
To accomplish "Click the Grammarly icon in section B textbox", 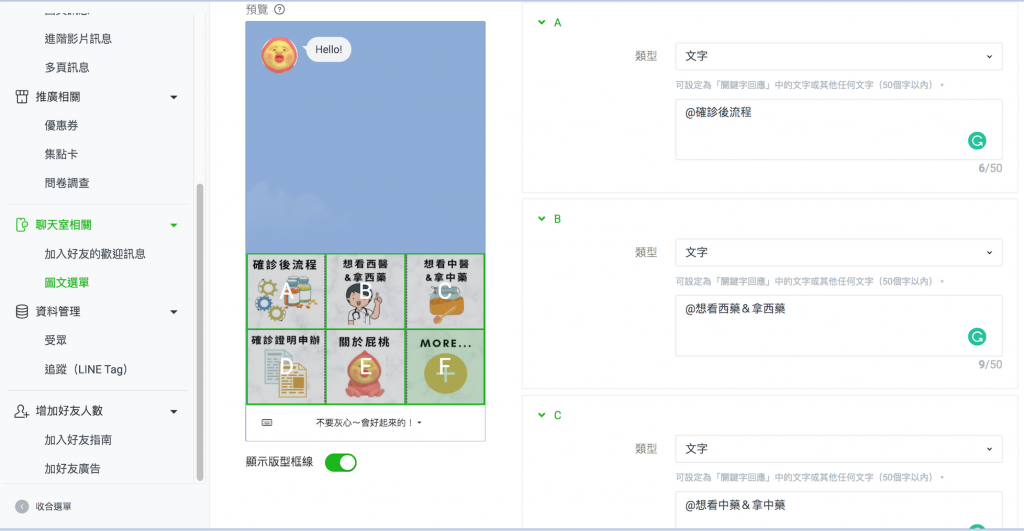I will [x=976, y=336].
